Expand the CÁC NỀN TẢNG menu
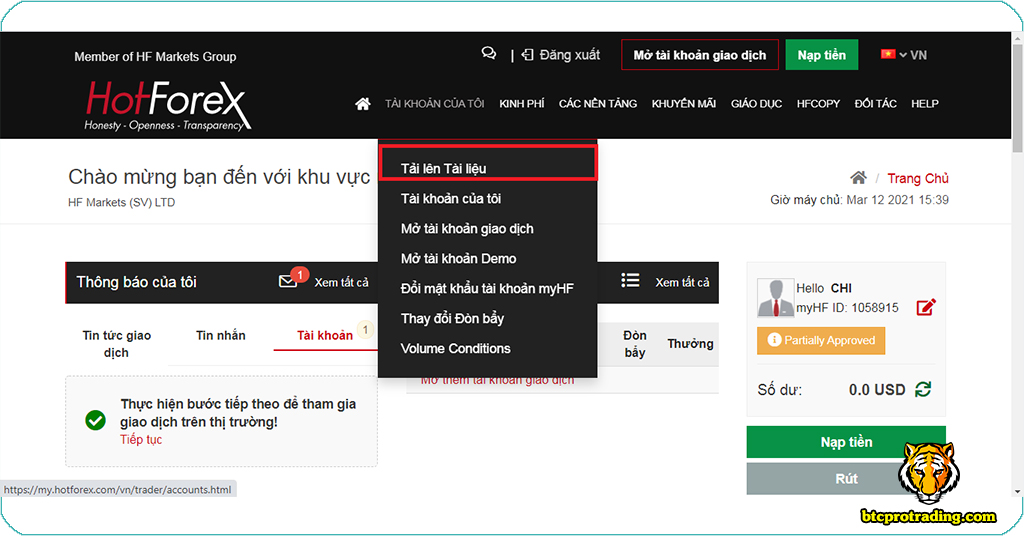This screenshot has width=1024, height=536. pos(597,104)
